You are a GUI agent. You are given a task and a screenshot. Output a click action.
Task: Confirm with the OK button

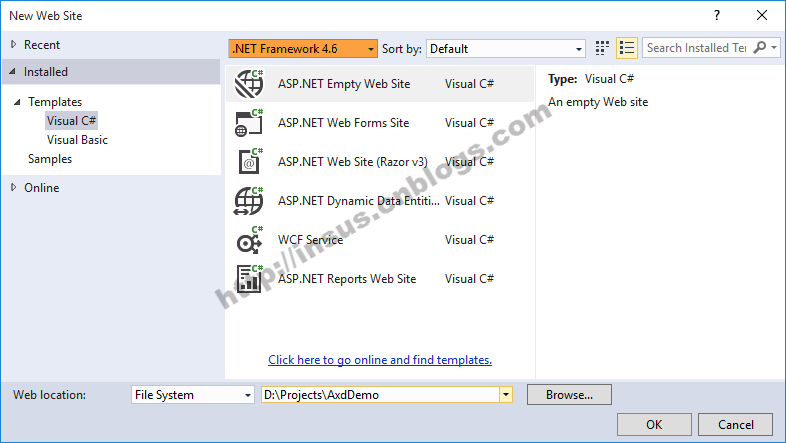[654, 425]
